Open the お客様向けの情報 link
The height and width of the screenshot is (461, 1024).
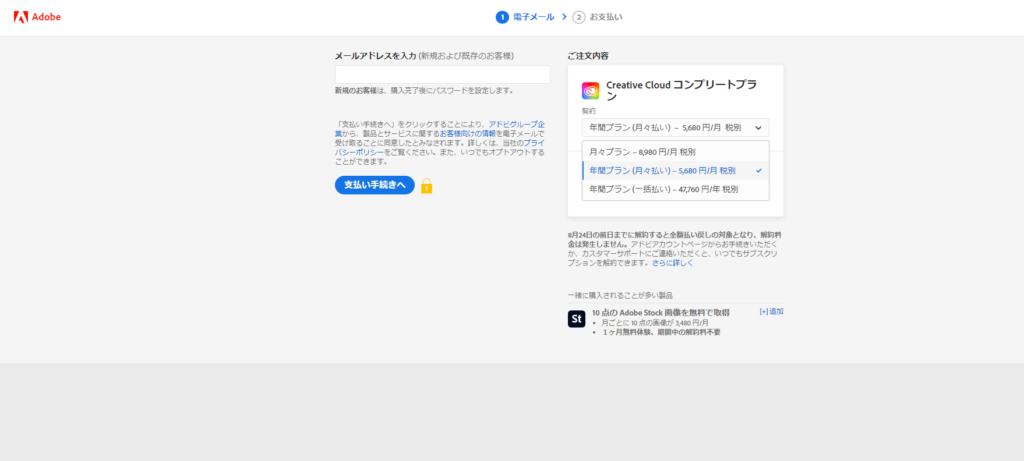[x=467, y=133]
